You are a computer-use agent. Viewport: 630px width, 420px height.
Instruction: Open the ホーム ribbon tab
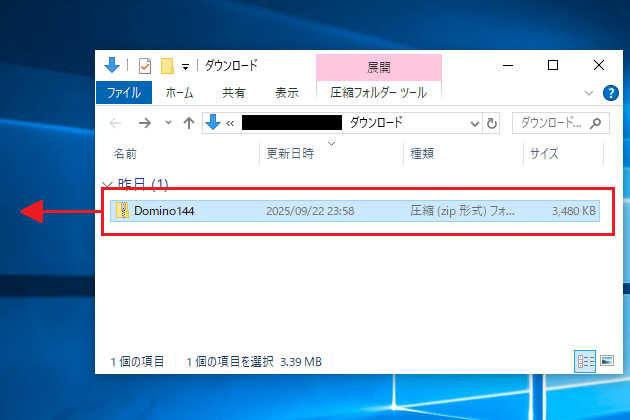point(179,93)
